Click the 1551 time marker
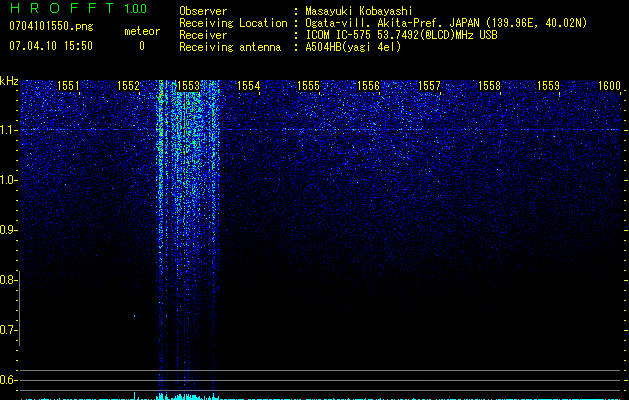This screenshot has height=400, width=629. 68,86
